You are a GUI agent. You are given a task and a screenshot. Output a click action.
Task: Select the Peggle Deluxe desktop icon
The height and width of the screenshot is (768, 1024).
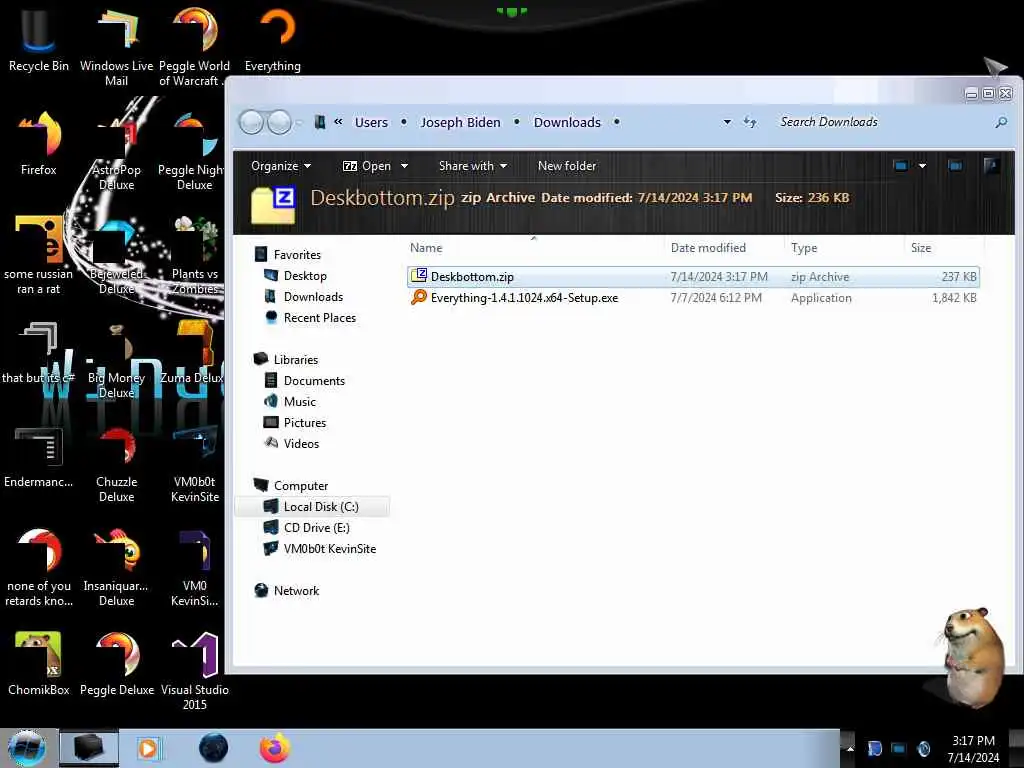(x=116, y=663)
